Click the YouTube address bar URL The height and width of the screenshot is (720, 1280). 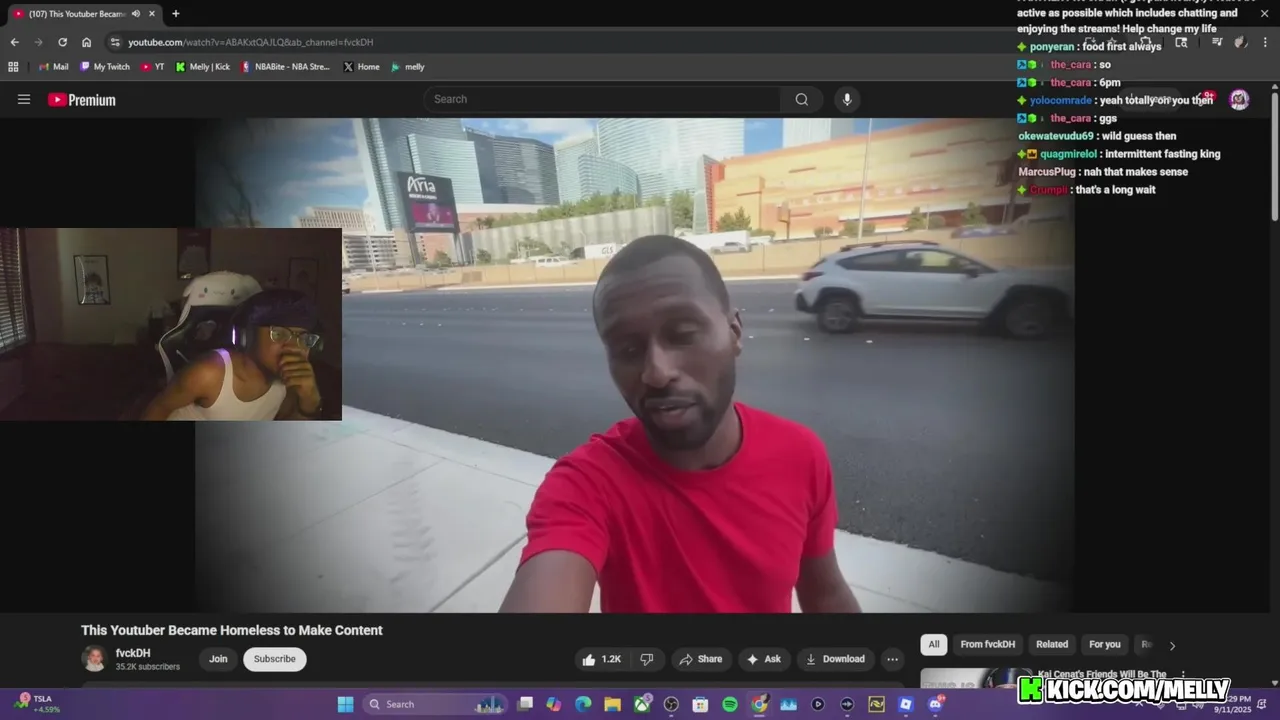click(250, 42)
